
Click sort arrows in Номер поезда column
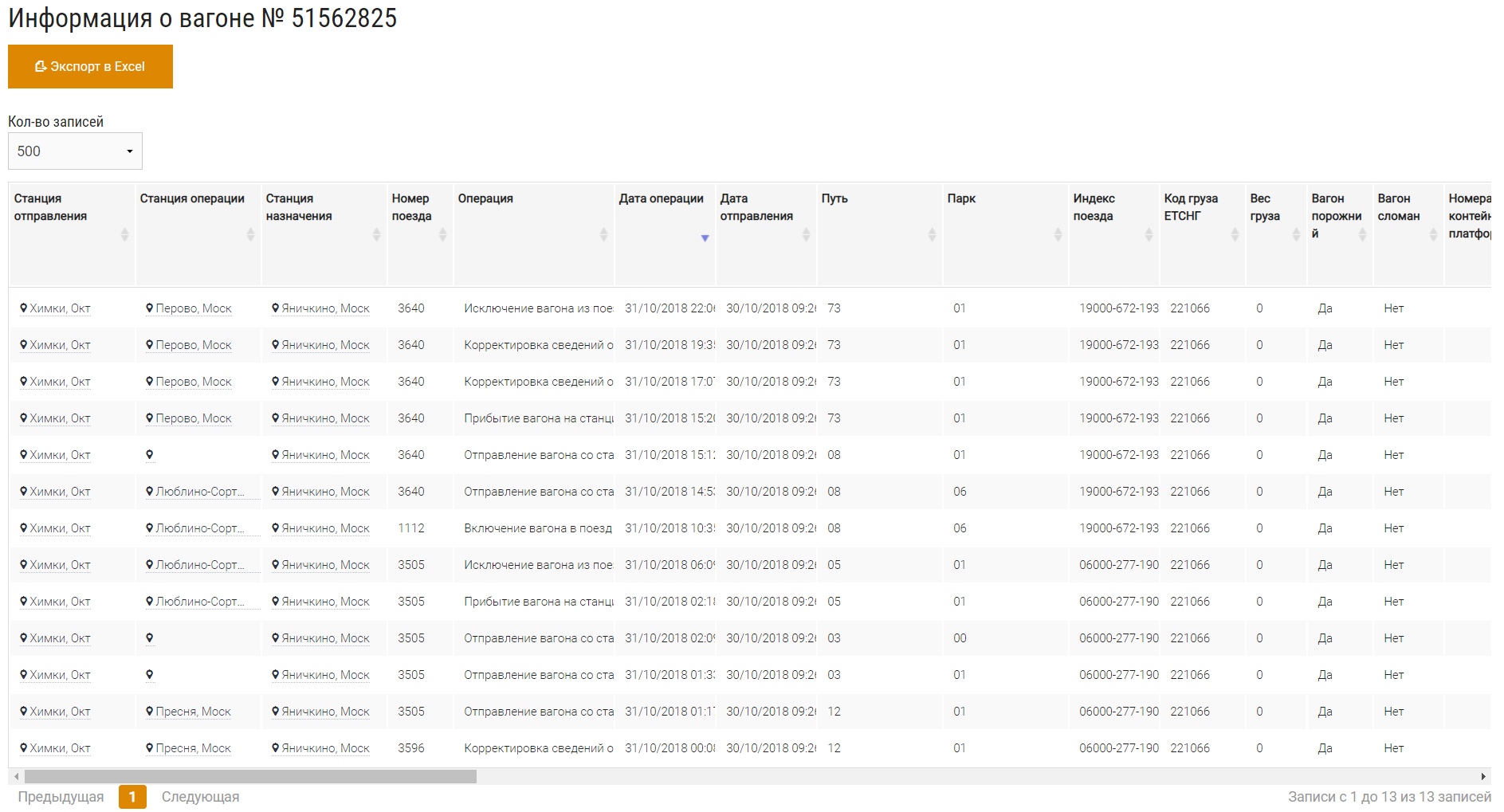tap(442, 234)
